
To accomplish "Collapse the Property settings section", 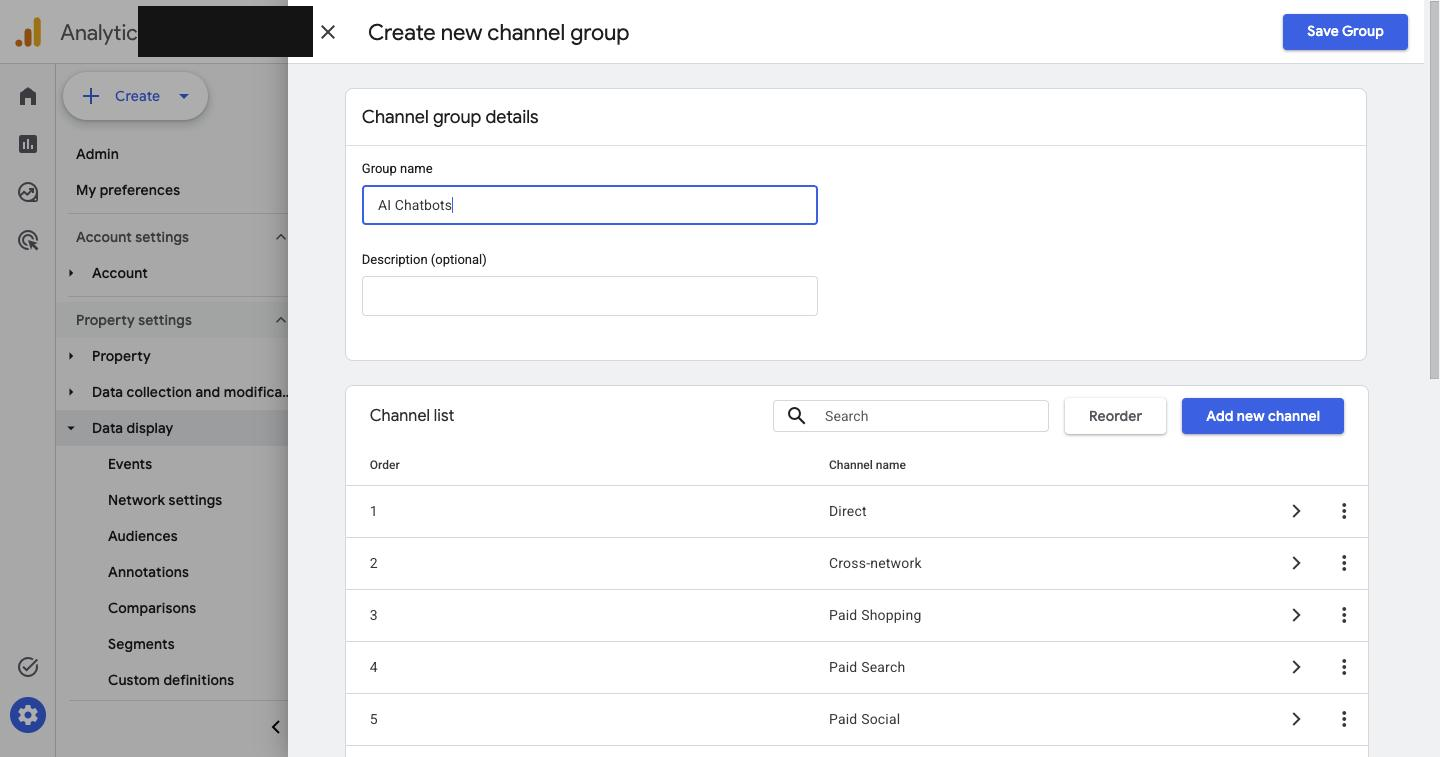I will [x=280, y=320].
